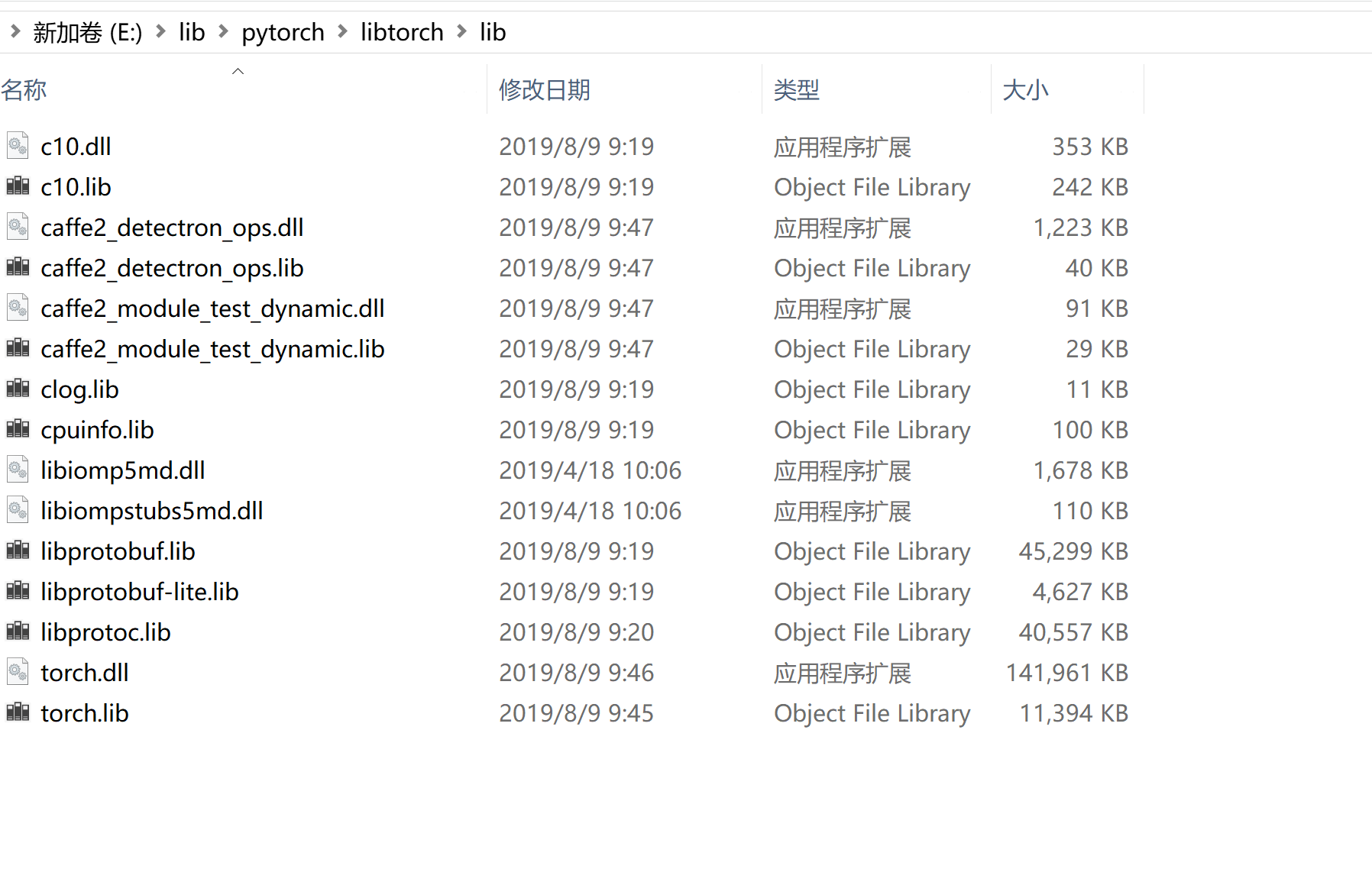Select the libprotobuf.lib file icon

[x=18, y=550]
